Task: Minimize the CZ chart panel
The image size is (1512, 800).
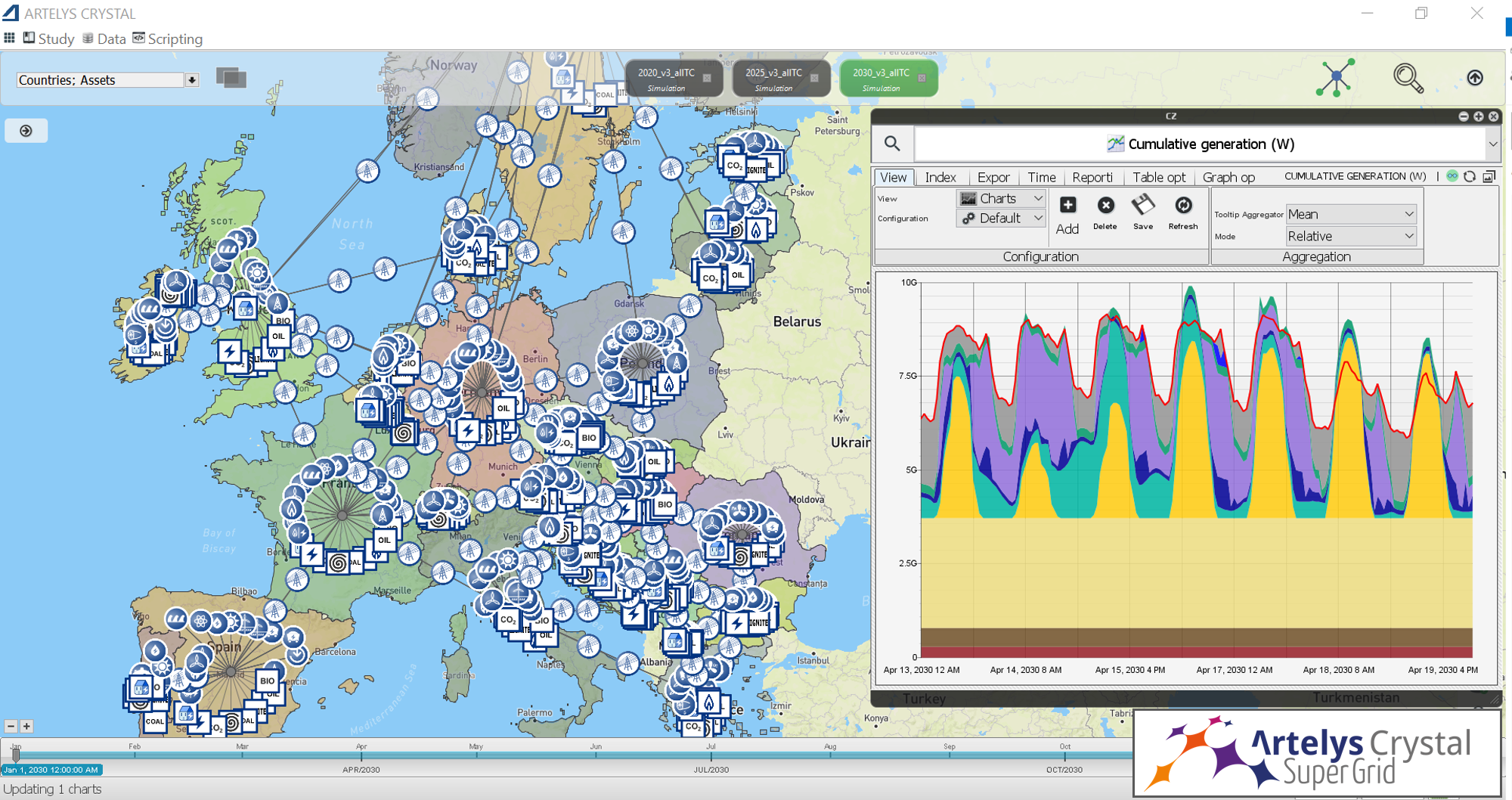Action: point(1464,116)
